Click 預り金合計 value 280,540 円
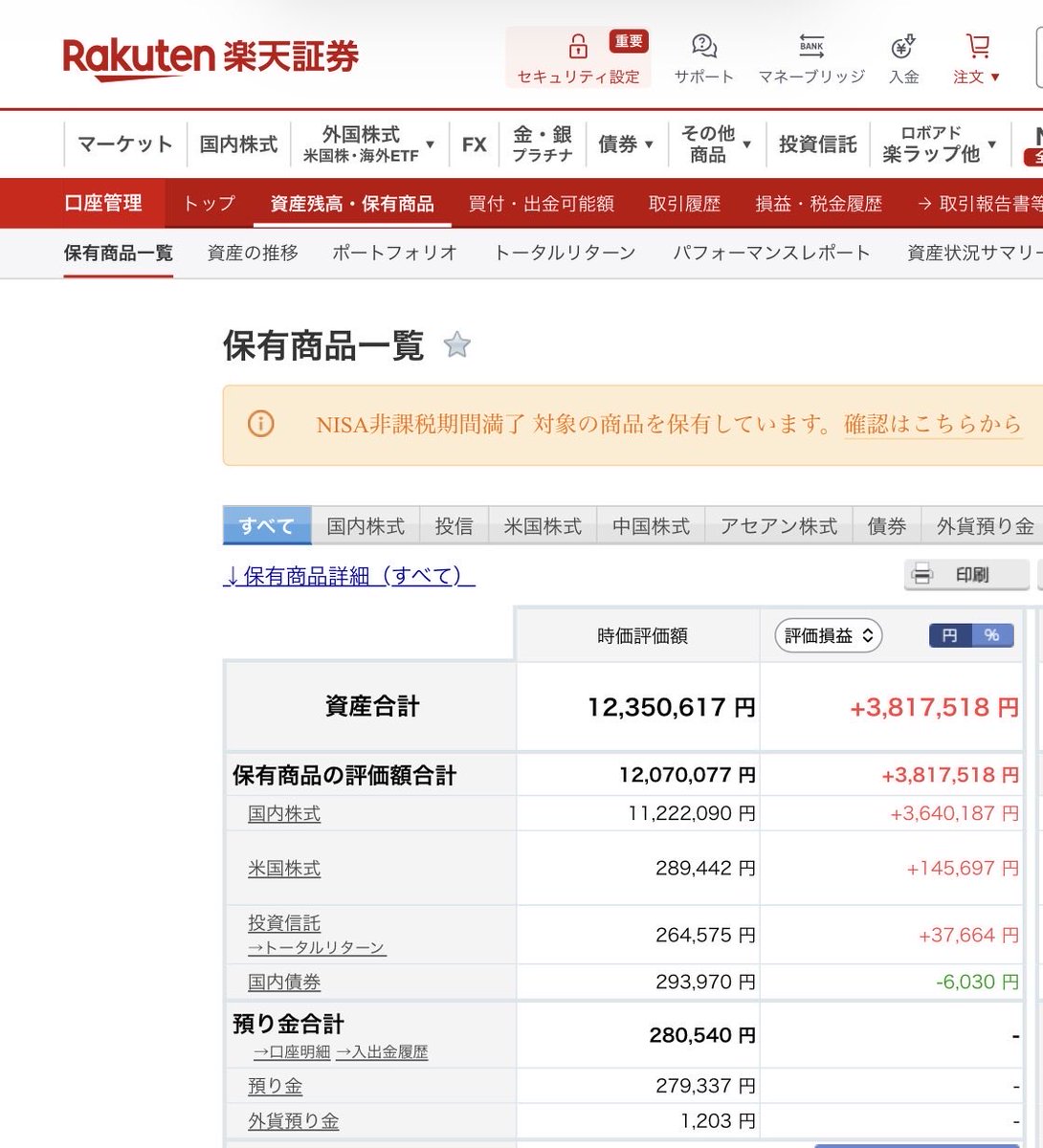Viewport: 1043px width, 1148px height. coord(702,1035)
